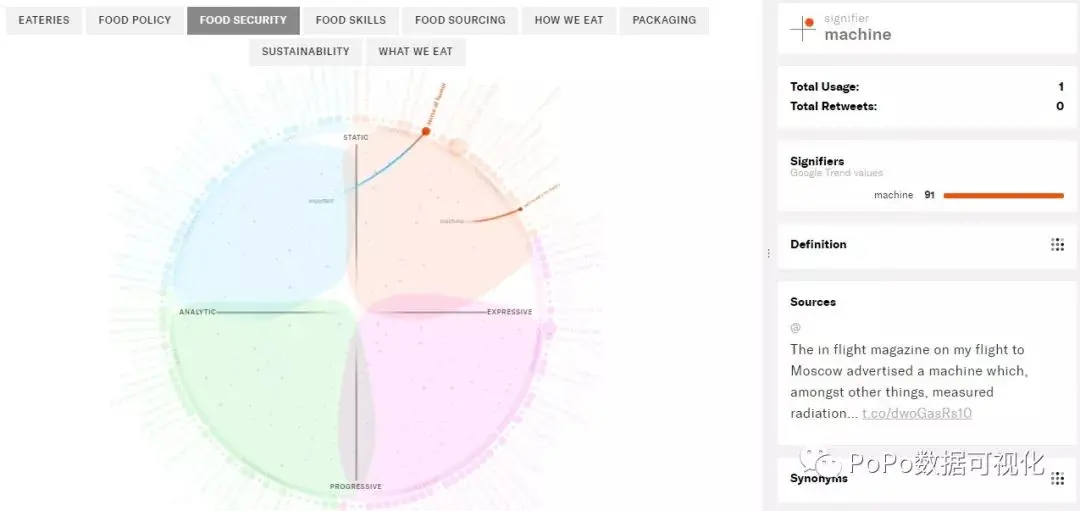Switch to the Eateries tab
Screen dimensions: 1080x511
(44, 20)
